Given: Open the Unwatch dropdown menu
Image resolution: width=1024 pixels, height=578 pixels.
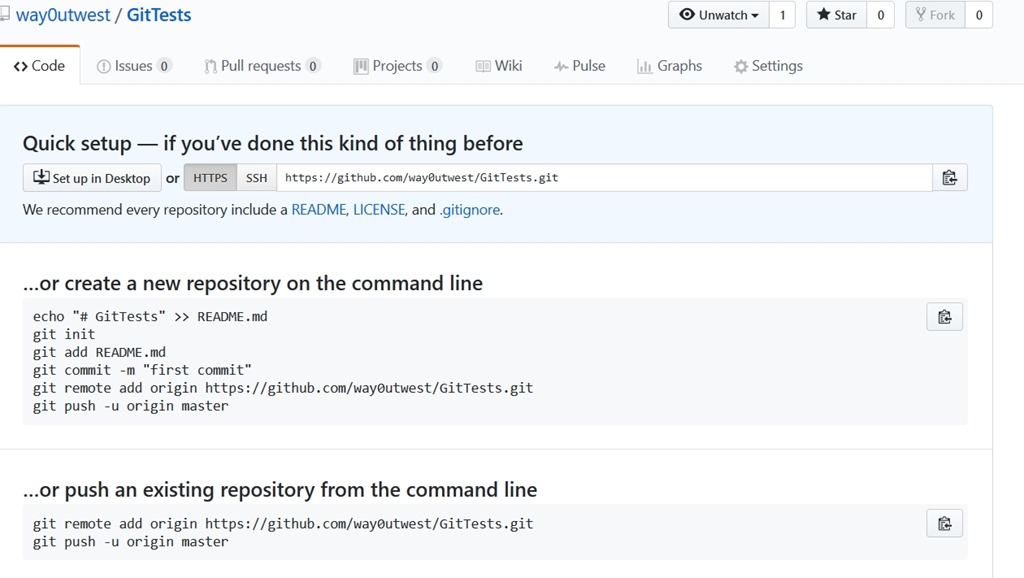Looking at the screenshot, I should point(719,15).
